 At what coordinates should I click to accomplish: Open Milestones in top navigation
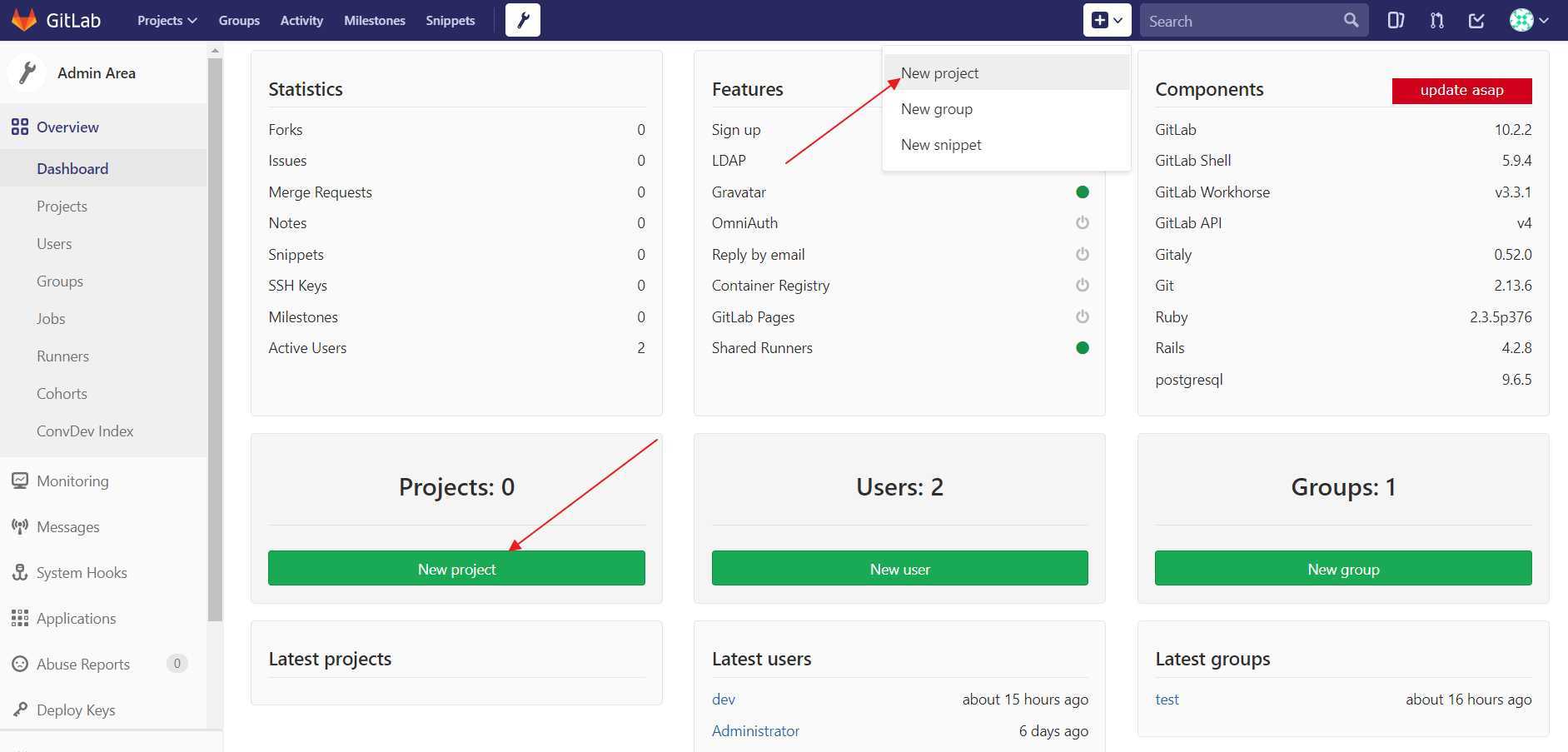(375, 20)
